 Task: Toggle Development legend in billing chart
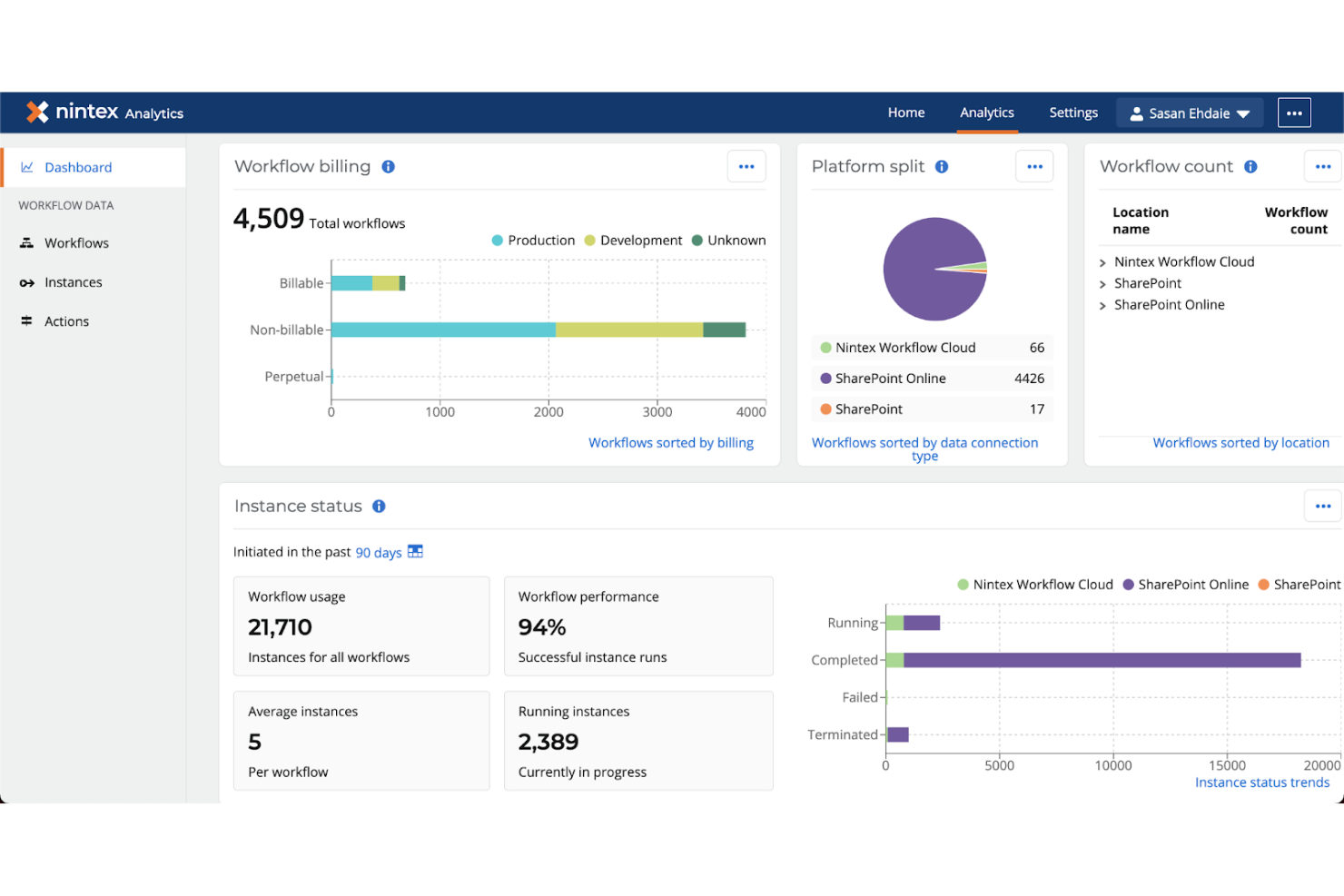click(x=633, y=241)
